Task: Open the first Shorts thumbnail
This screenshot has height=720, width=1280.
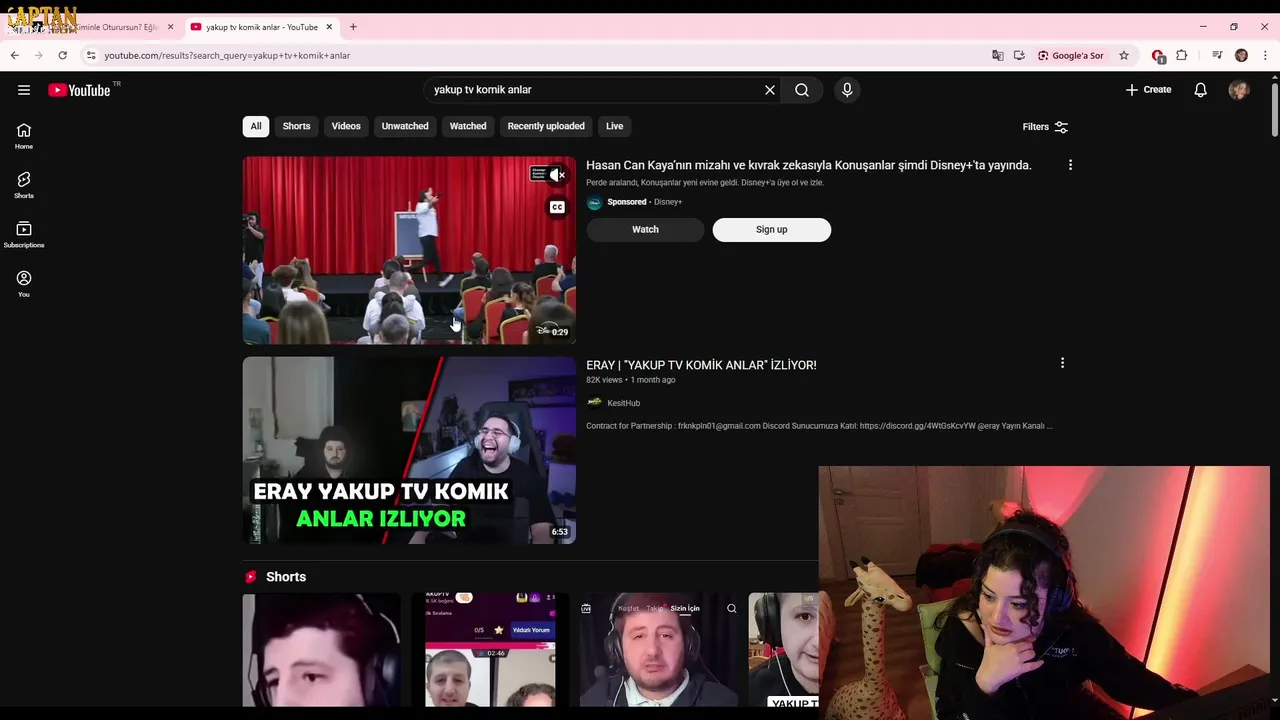Action: (321, 650)
